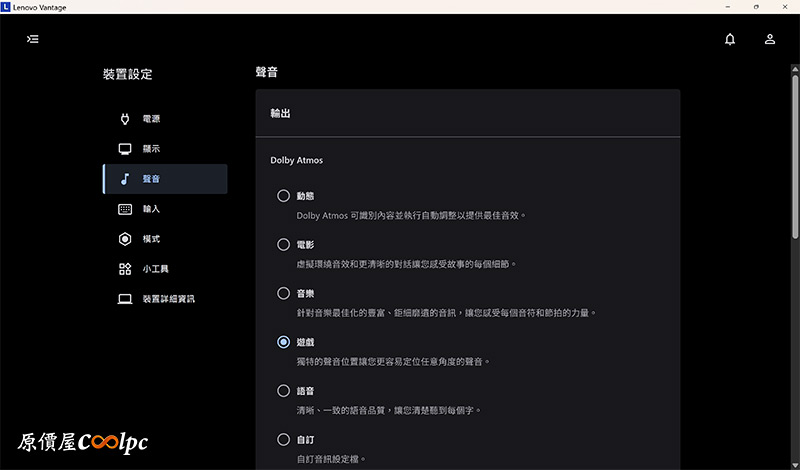Open the user account icon

(x=770, y=39)
